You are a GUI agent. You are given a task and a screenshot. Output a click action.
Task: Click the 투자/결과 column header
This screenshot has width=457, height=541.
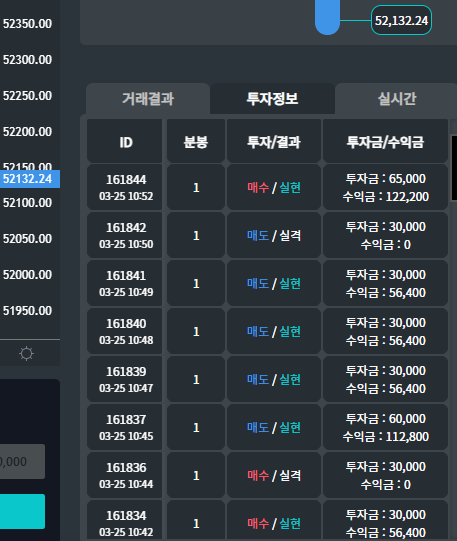pos(274,141)
